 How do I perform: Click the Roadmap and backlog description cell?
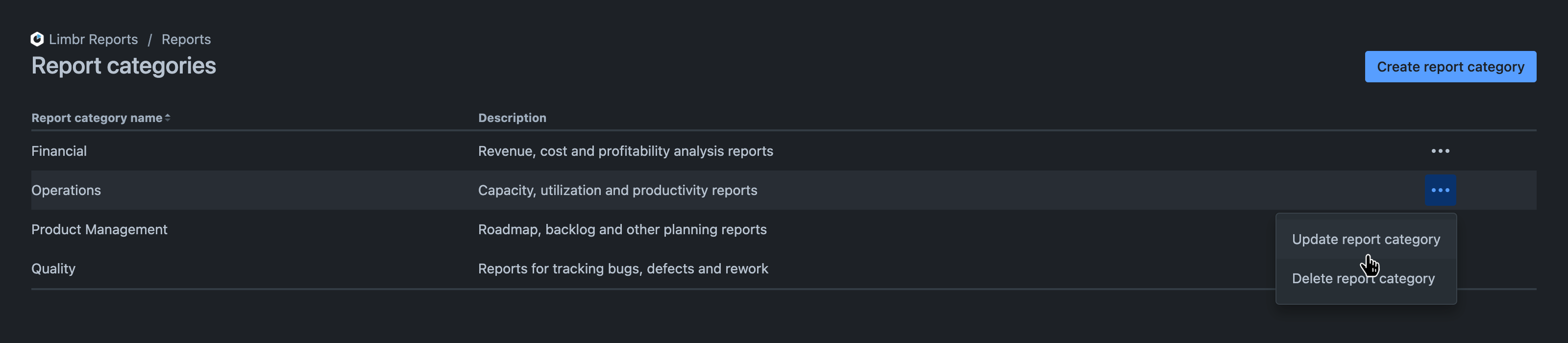pos(622,229)
